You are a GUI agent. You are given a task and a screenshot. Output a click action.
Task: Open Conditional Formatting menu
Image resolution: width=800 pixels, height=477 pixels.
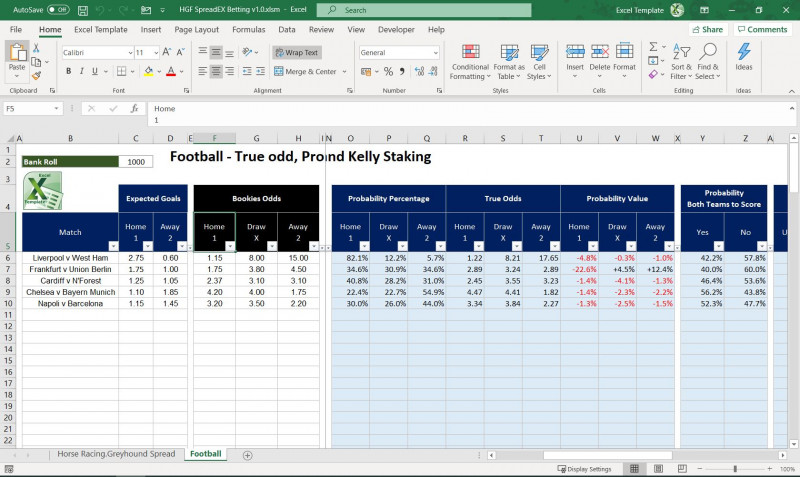470,62
